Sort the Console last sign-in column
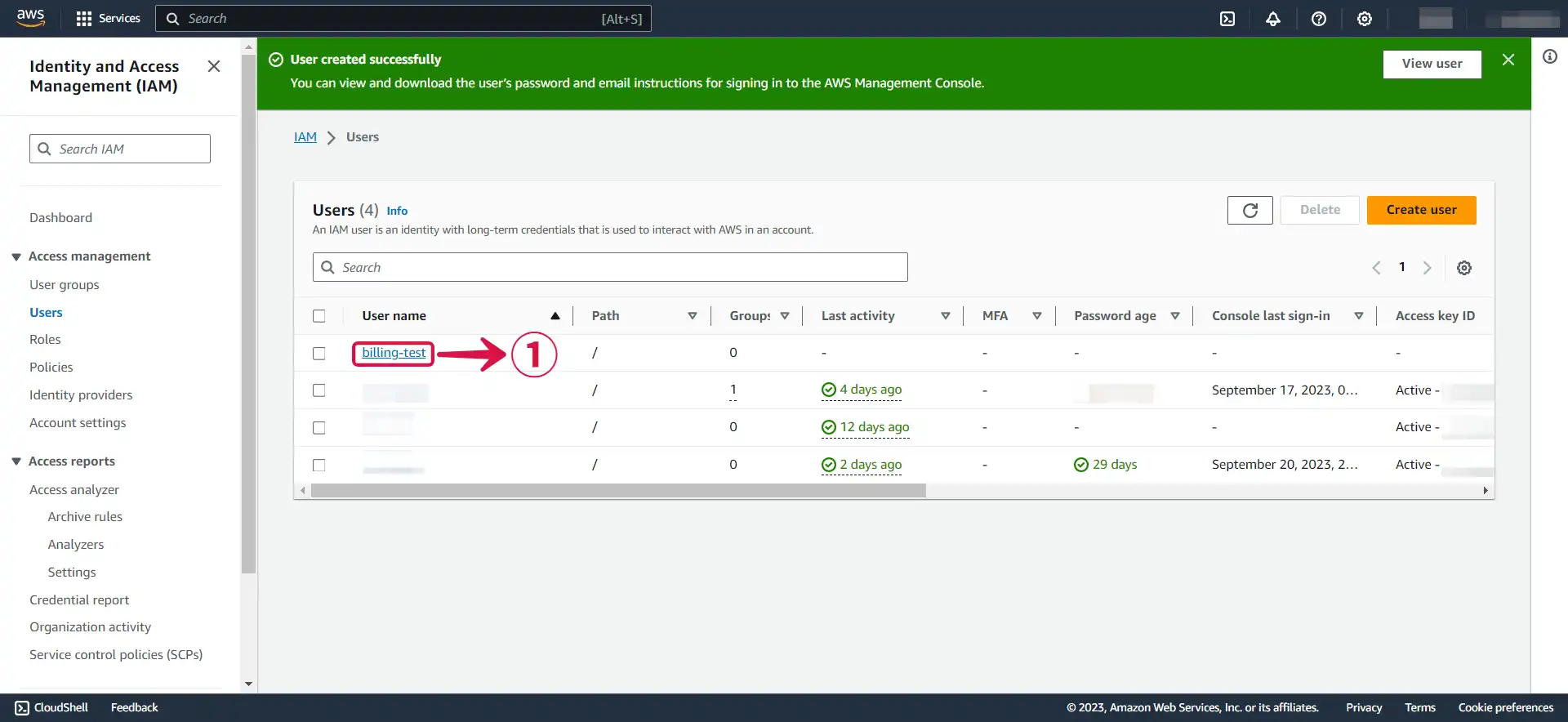The height and width of the screenshot is (722, 1568). point(1358,316)
